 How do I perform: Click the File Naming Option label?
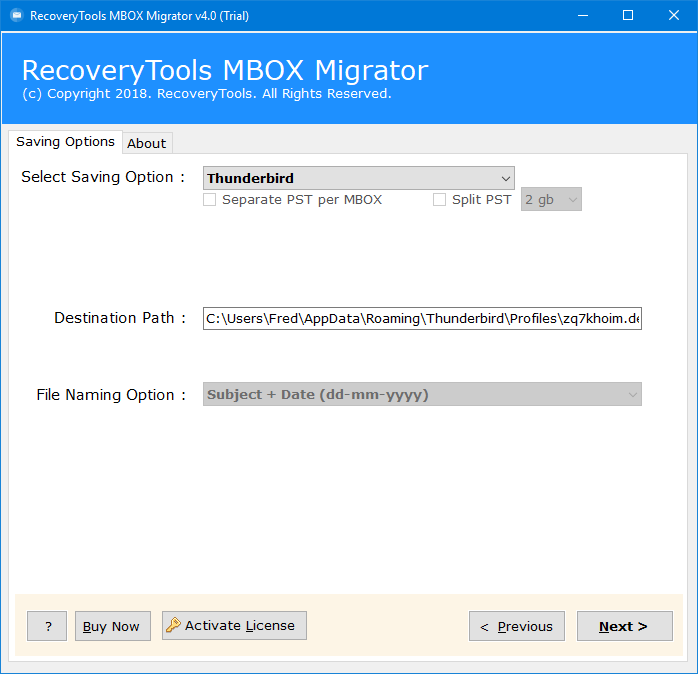(111, 395)
